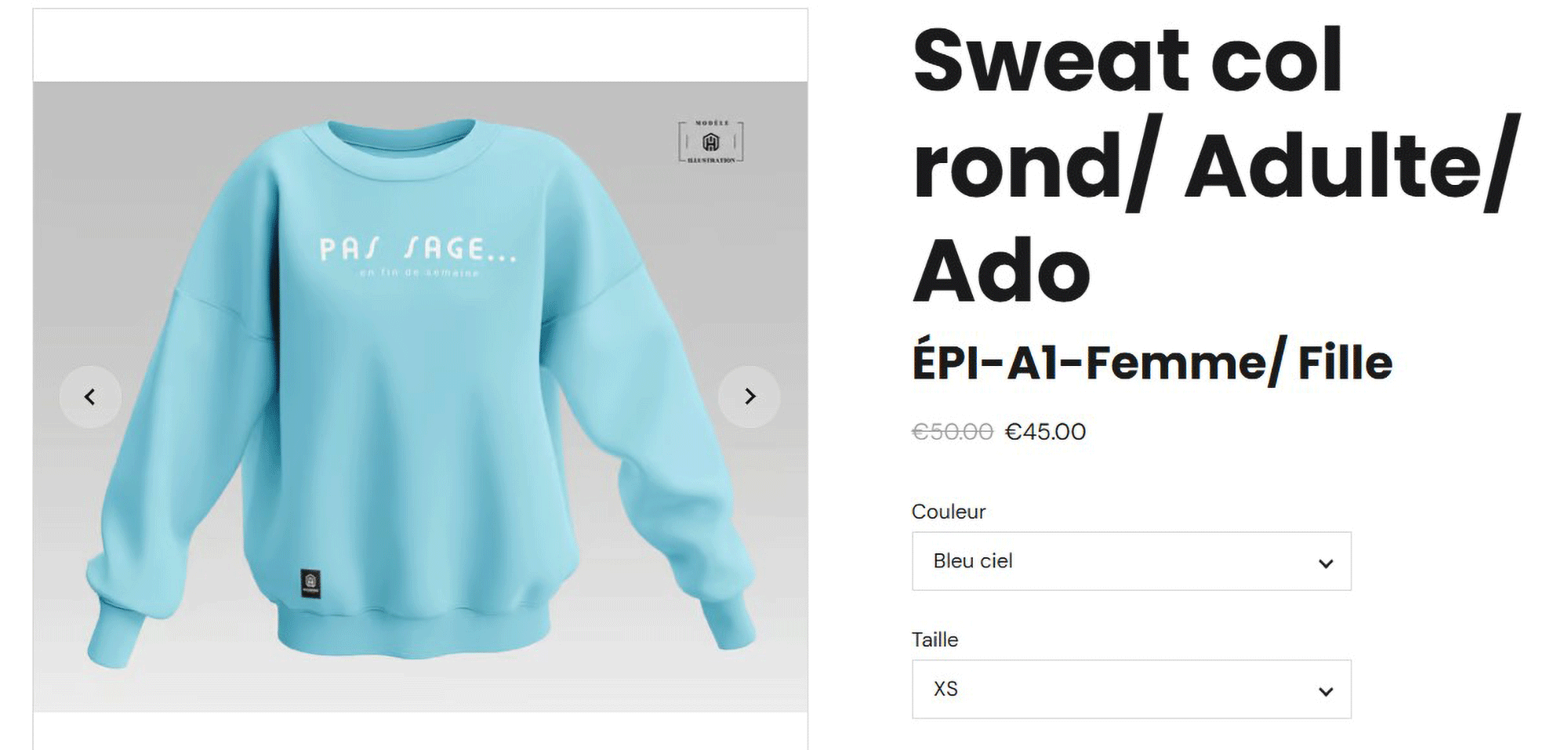Select the XS size value
The image size is (1568, 750).
coord(946,689)
